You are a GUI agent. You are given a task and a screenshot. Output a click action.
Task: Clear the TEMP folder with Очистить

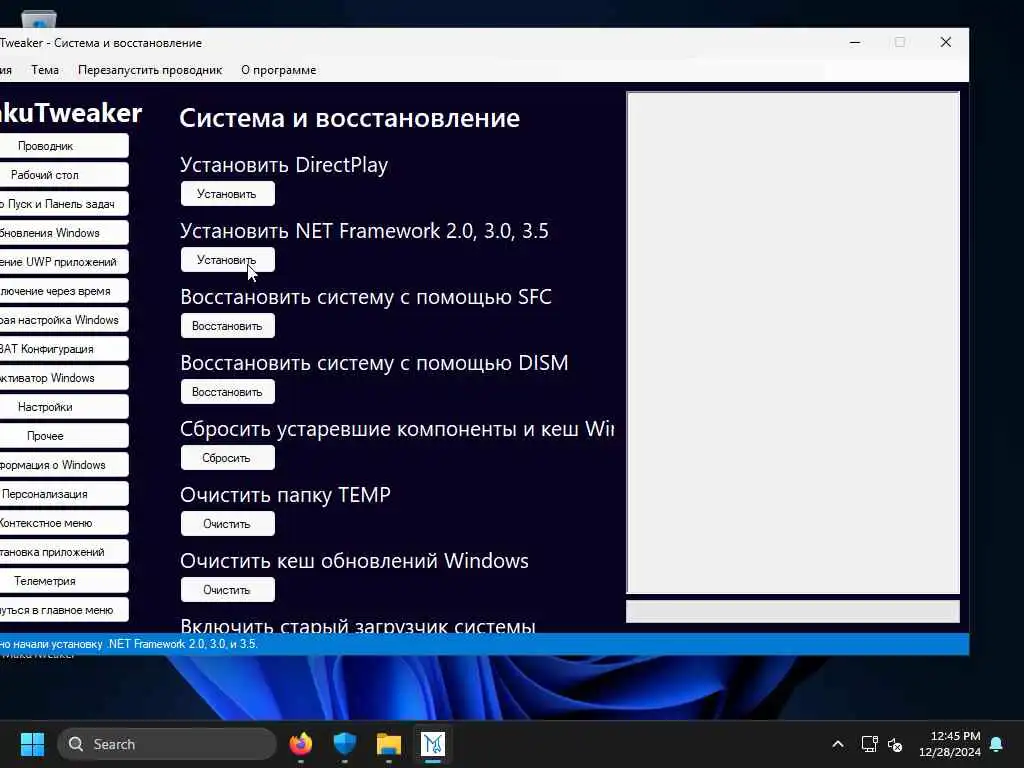click(227, 524)
